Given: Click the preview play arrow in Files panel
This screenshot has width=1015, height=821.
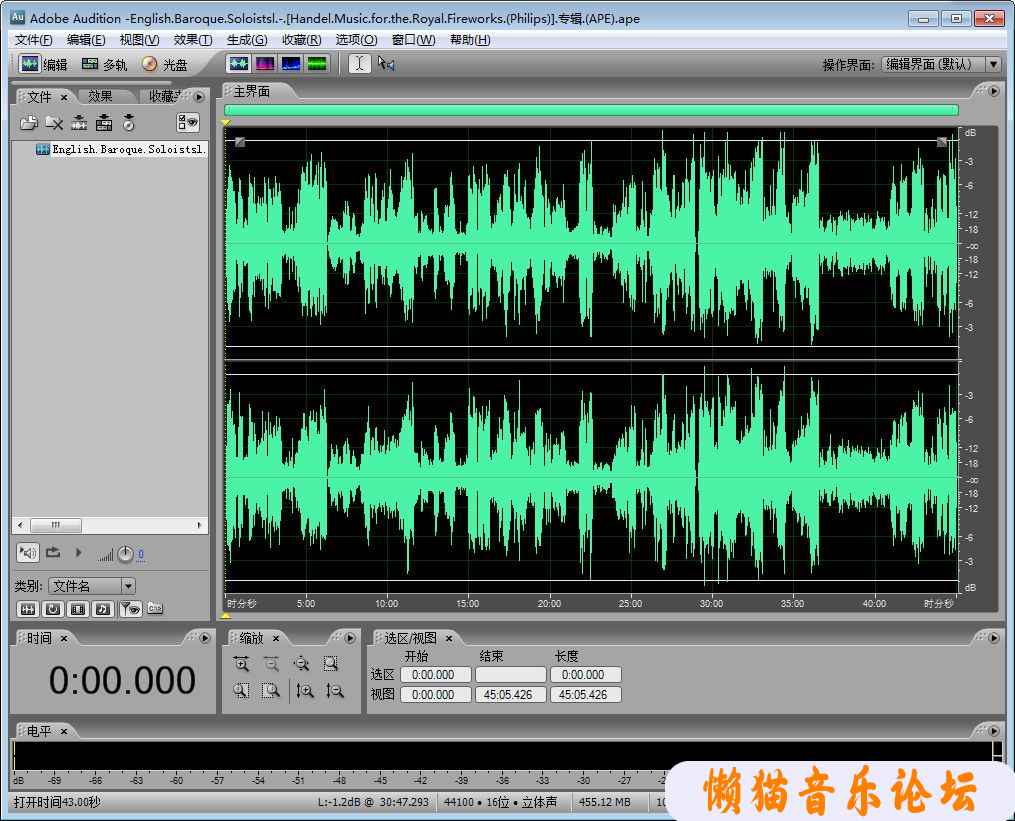Looking at the screenshot, I should 78,552.
